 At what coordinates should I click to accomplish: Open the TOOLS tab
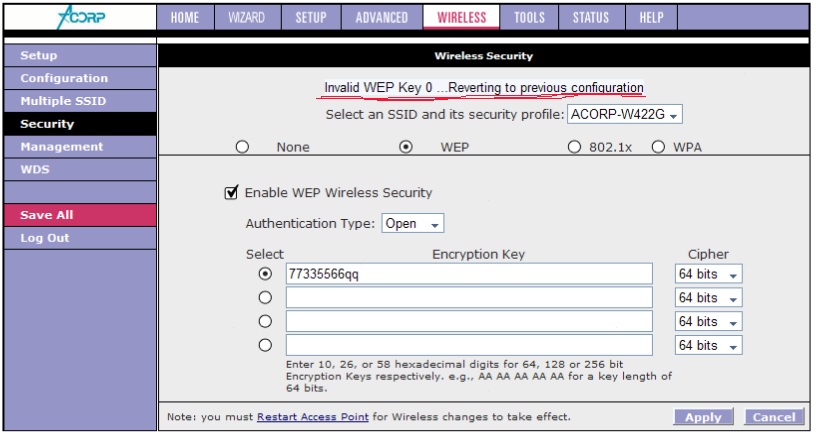(529, 17)
